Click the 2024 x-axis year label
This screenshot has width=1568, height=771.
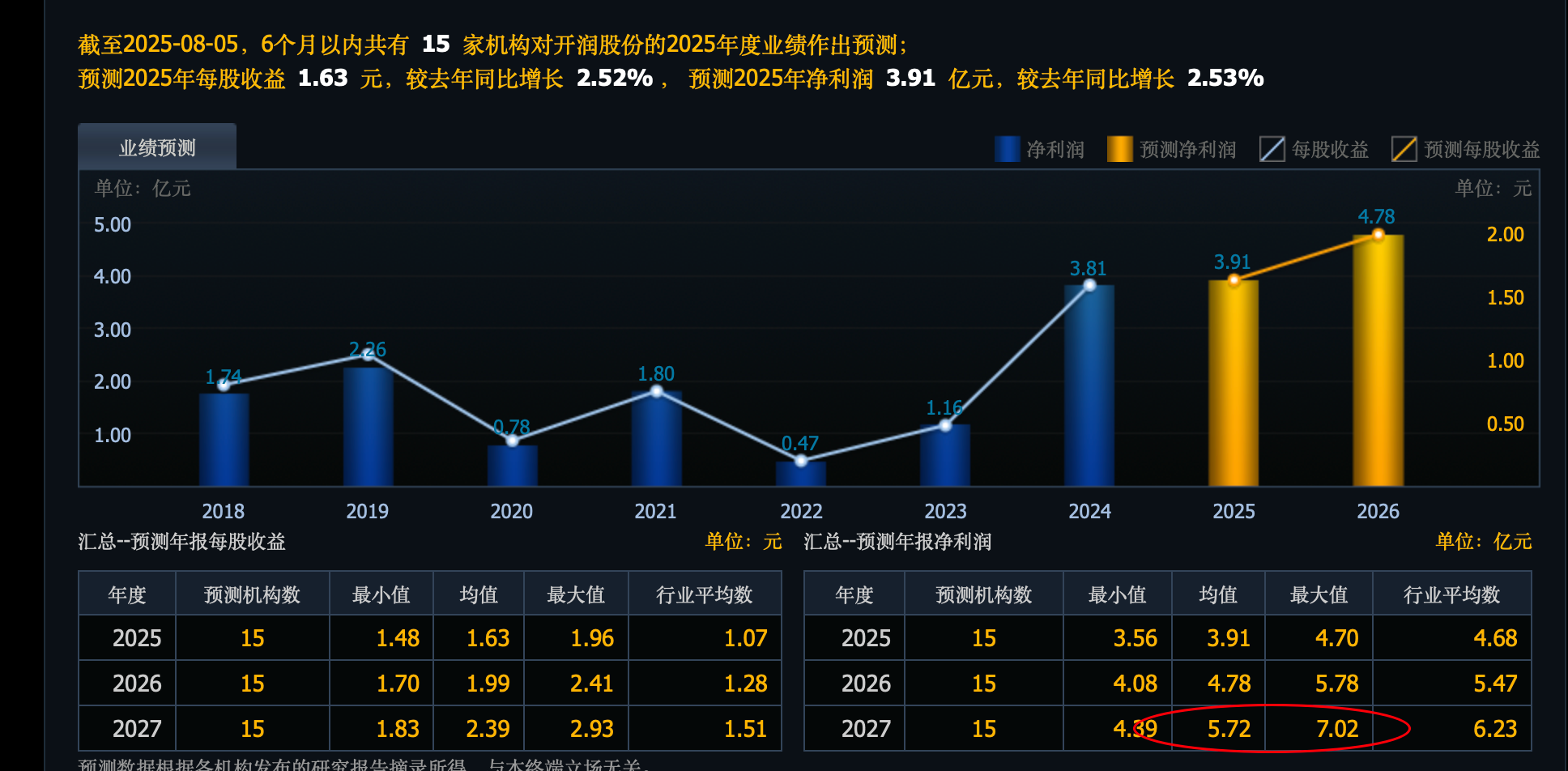click(x=1089, y=511)
